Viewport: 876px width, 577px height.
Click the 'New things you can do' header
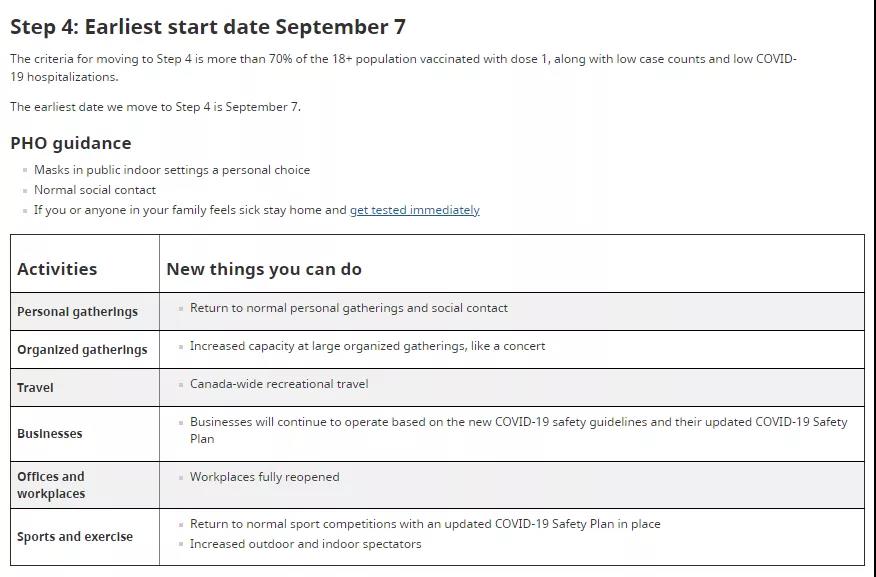tap(264, 269)
